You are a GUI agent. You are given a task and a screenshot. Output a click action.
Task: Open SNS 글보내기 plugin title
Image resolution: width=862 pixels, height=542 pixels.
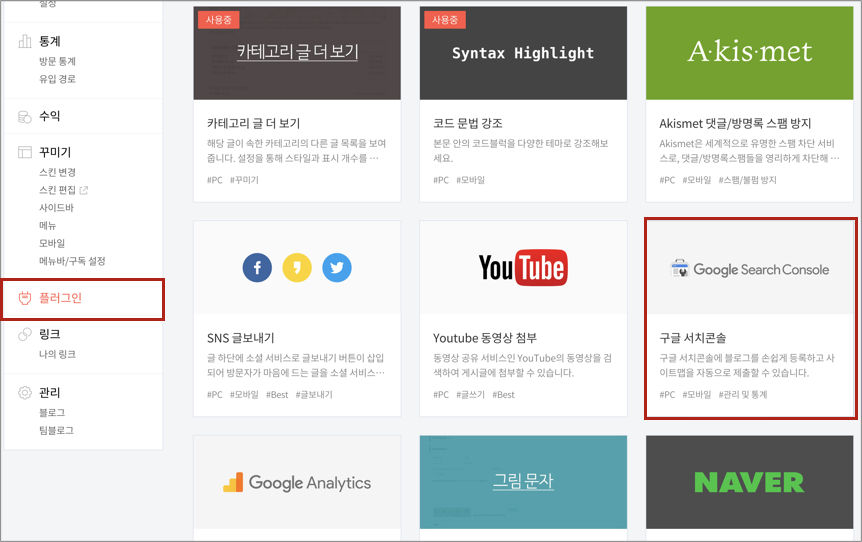[240, 338]
